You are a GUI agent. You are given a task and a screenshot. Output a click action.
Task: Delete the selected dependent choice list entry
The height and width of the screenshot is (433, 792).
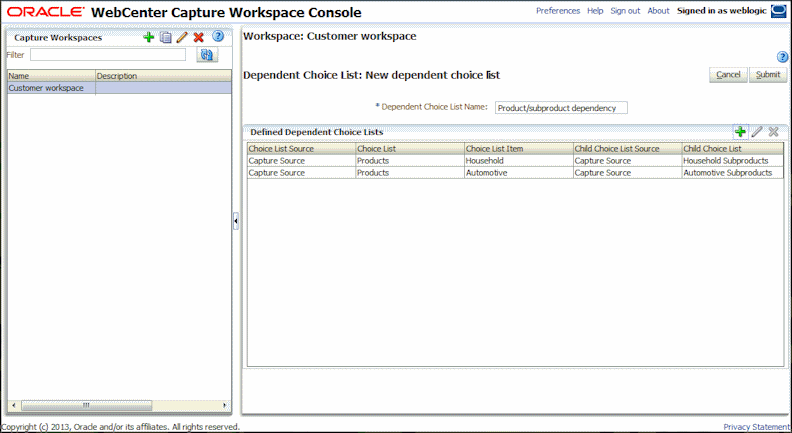[x=773, y=132]
